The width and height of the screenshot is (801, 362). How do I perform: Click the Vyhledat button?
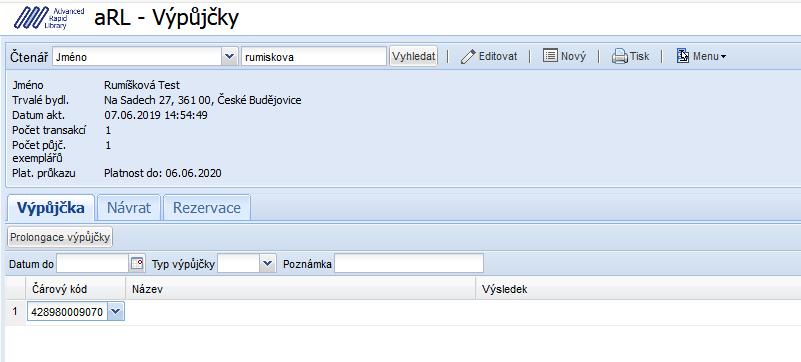pyautogui.click(x=414, y=56)
